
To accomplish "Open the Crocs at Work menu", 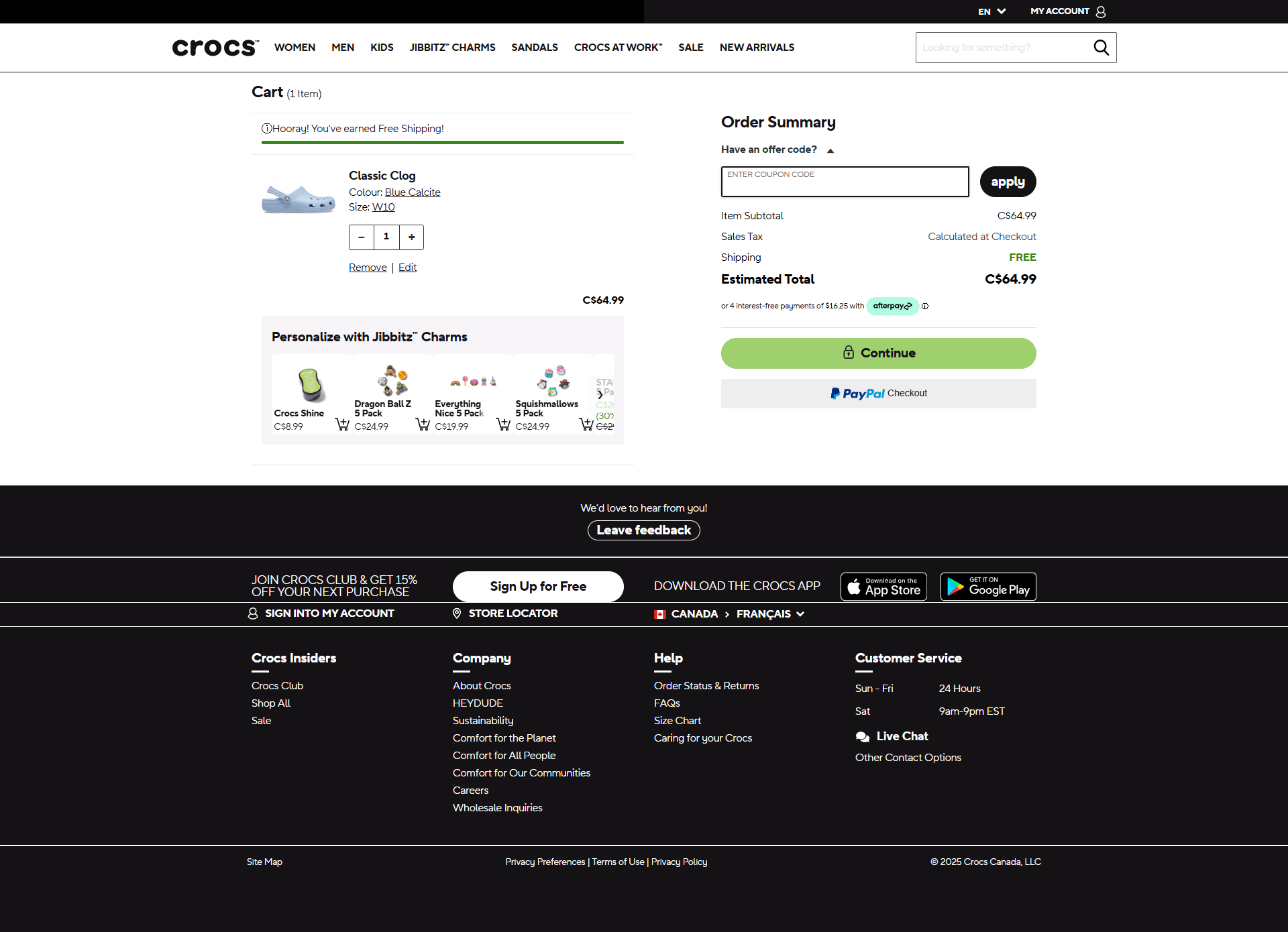I will click(x=618, y=48).
